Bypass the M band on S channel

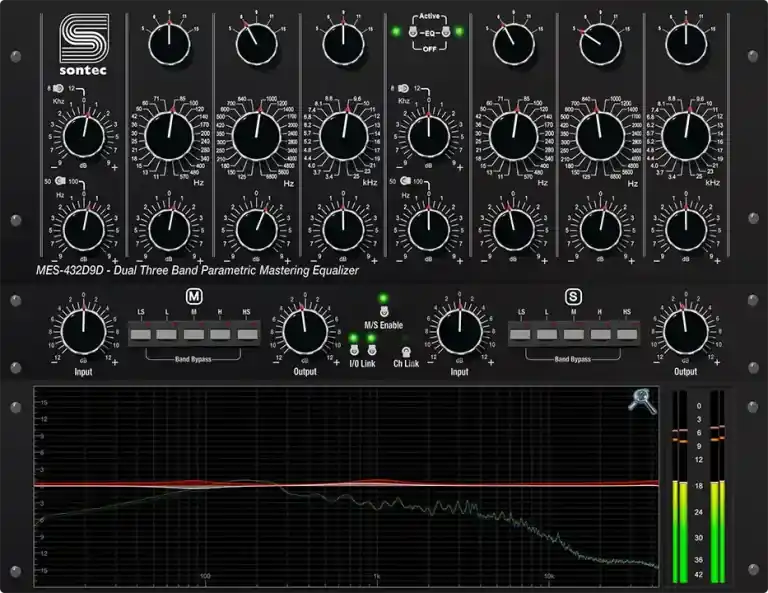click(574, 334)
